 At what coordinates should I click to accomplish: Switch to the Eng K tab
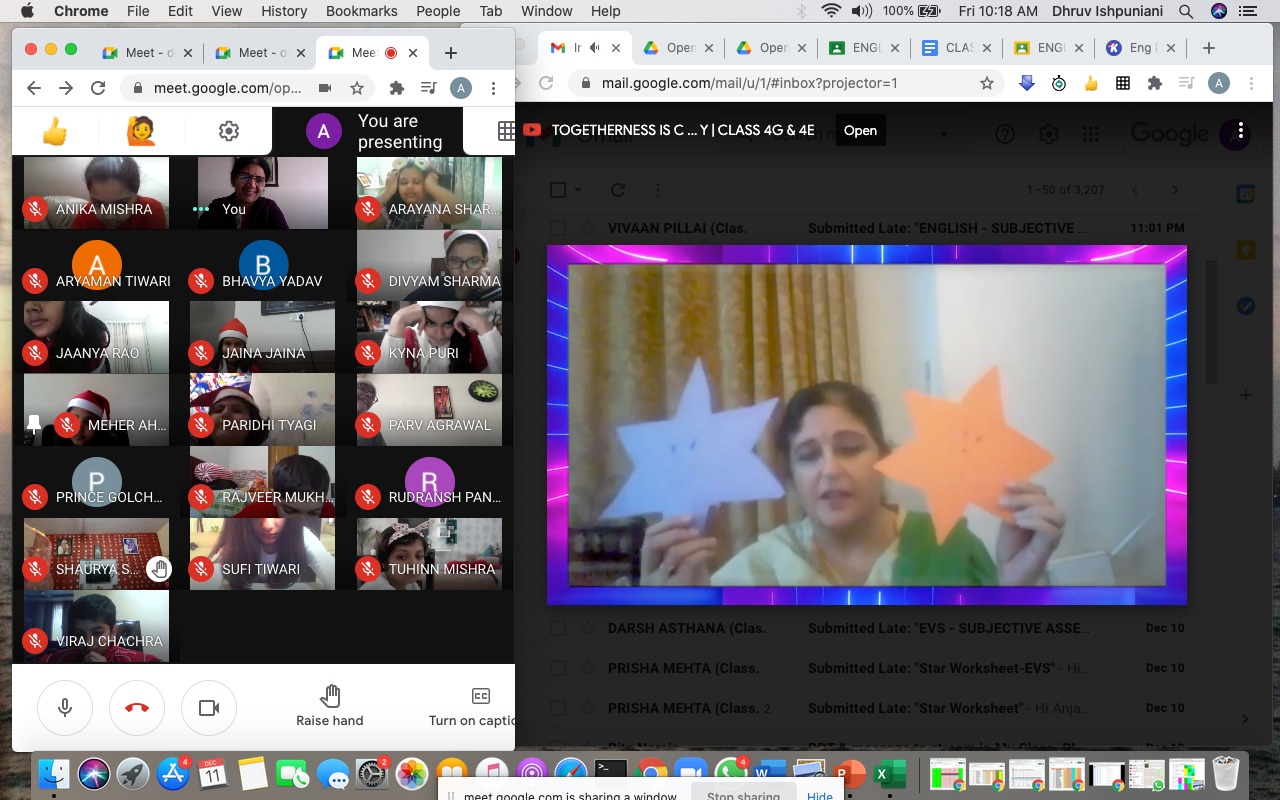[x=1141, y=48]
